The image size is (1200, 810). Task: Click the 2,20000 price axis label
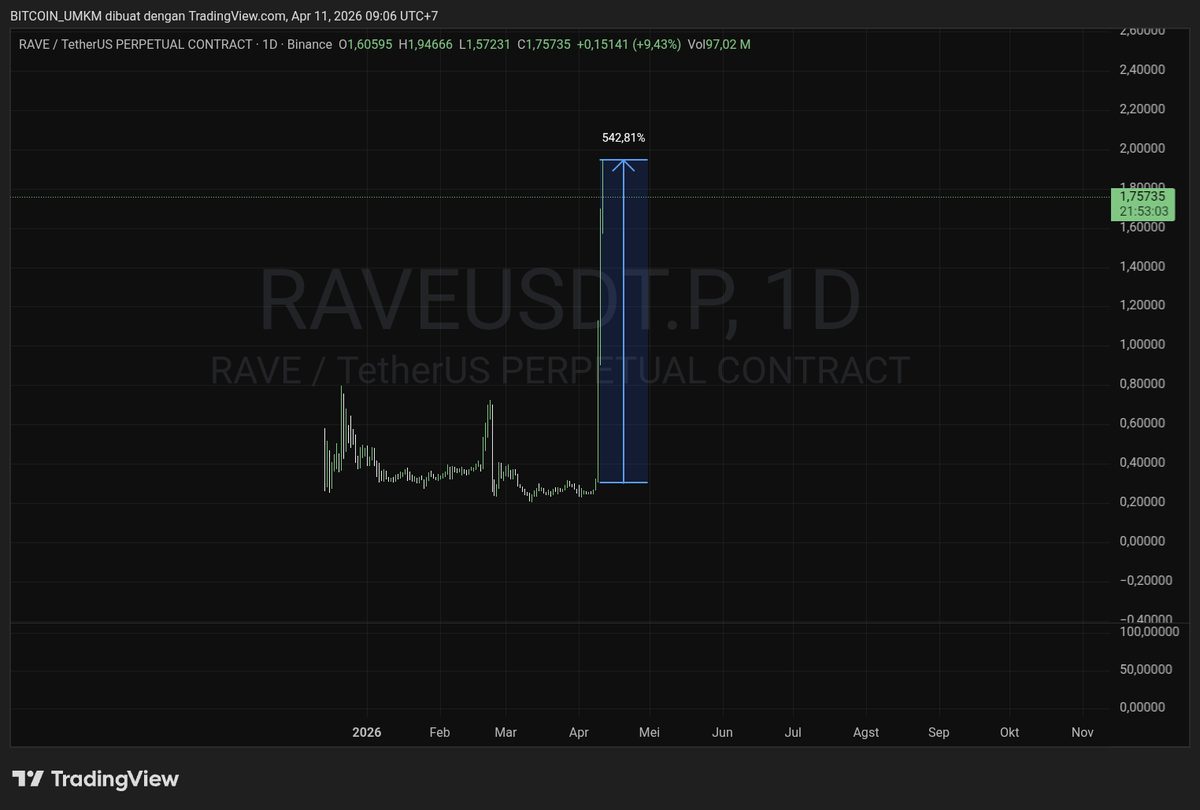tap(1142, 109)
